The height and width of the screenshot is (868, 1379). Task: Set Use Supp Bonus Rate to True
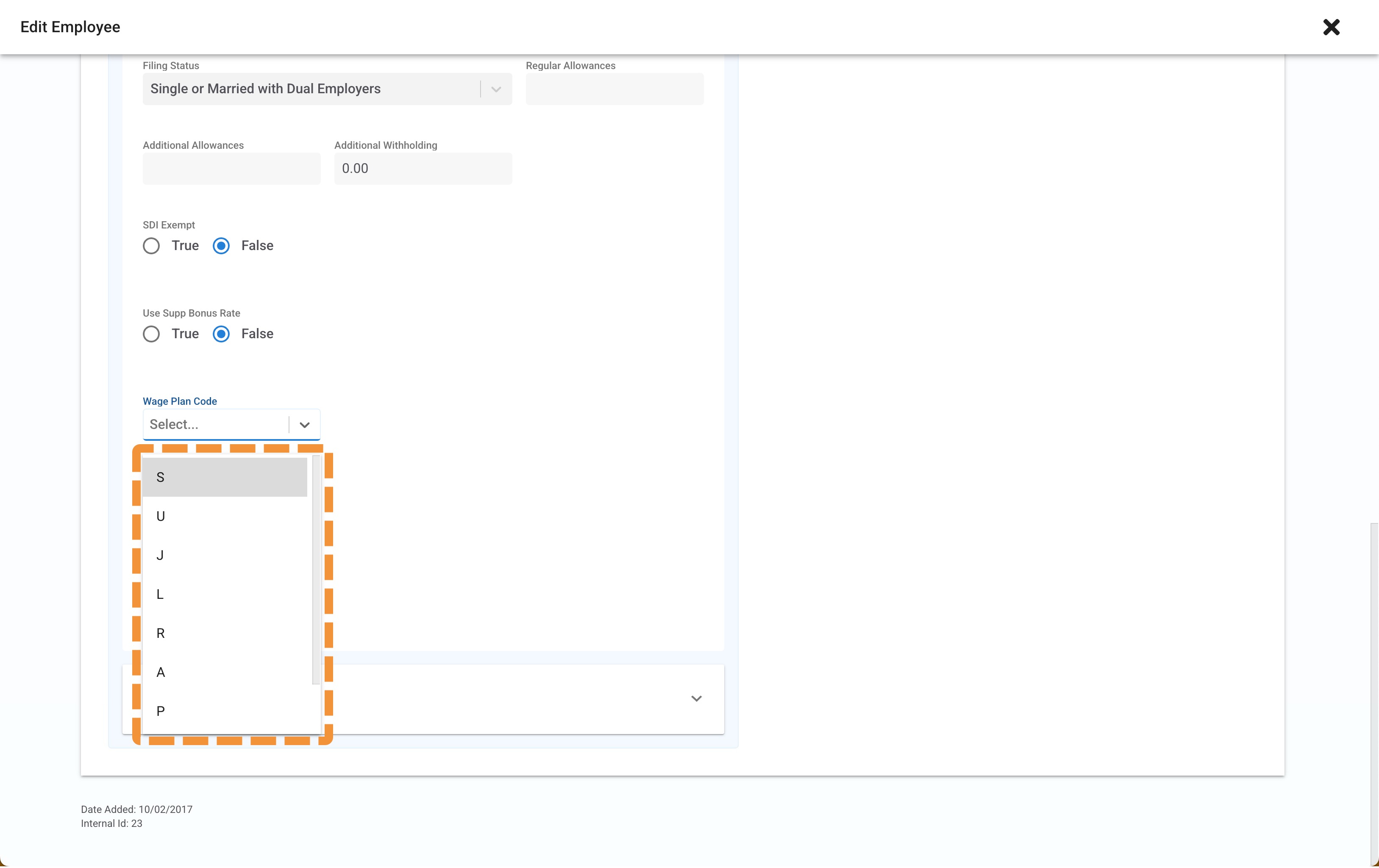151,334
